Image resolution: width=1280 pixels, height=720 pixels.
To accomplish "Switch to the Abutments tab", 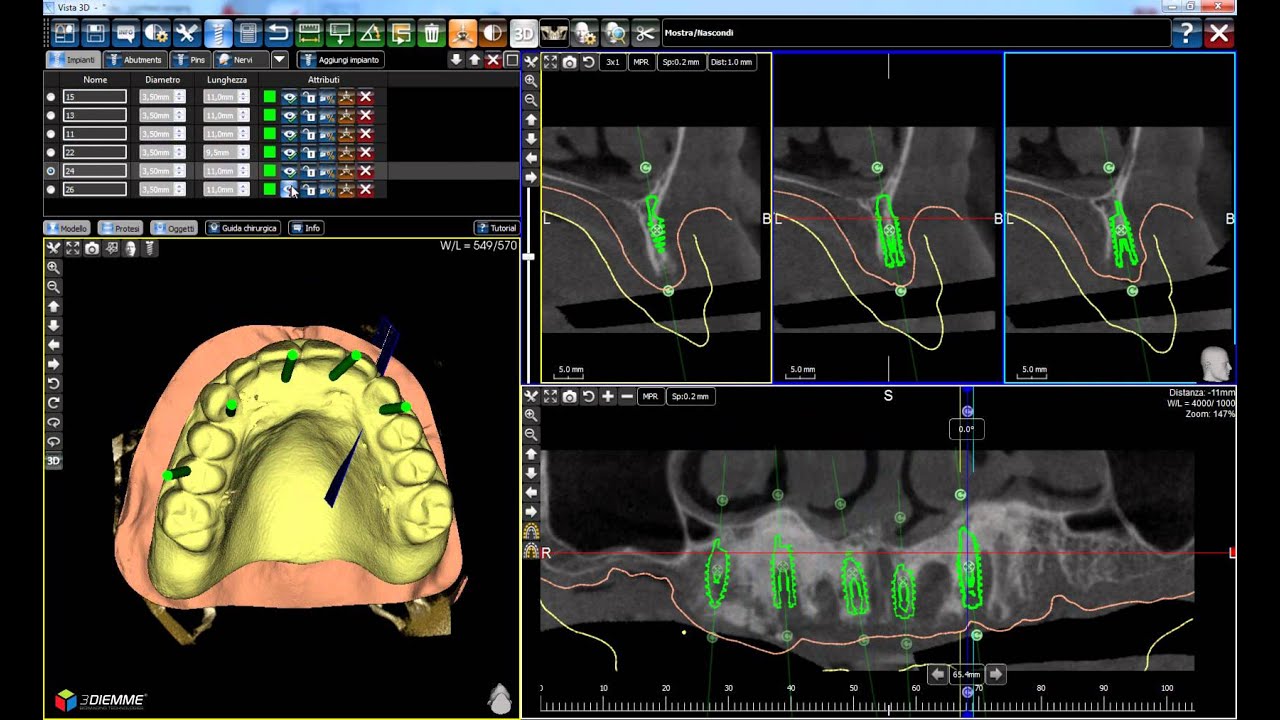I will click(135, 60).
